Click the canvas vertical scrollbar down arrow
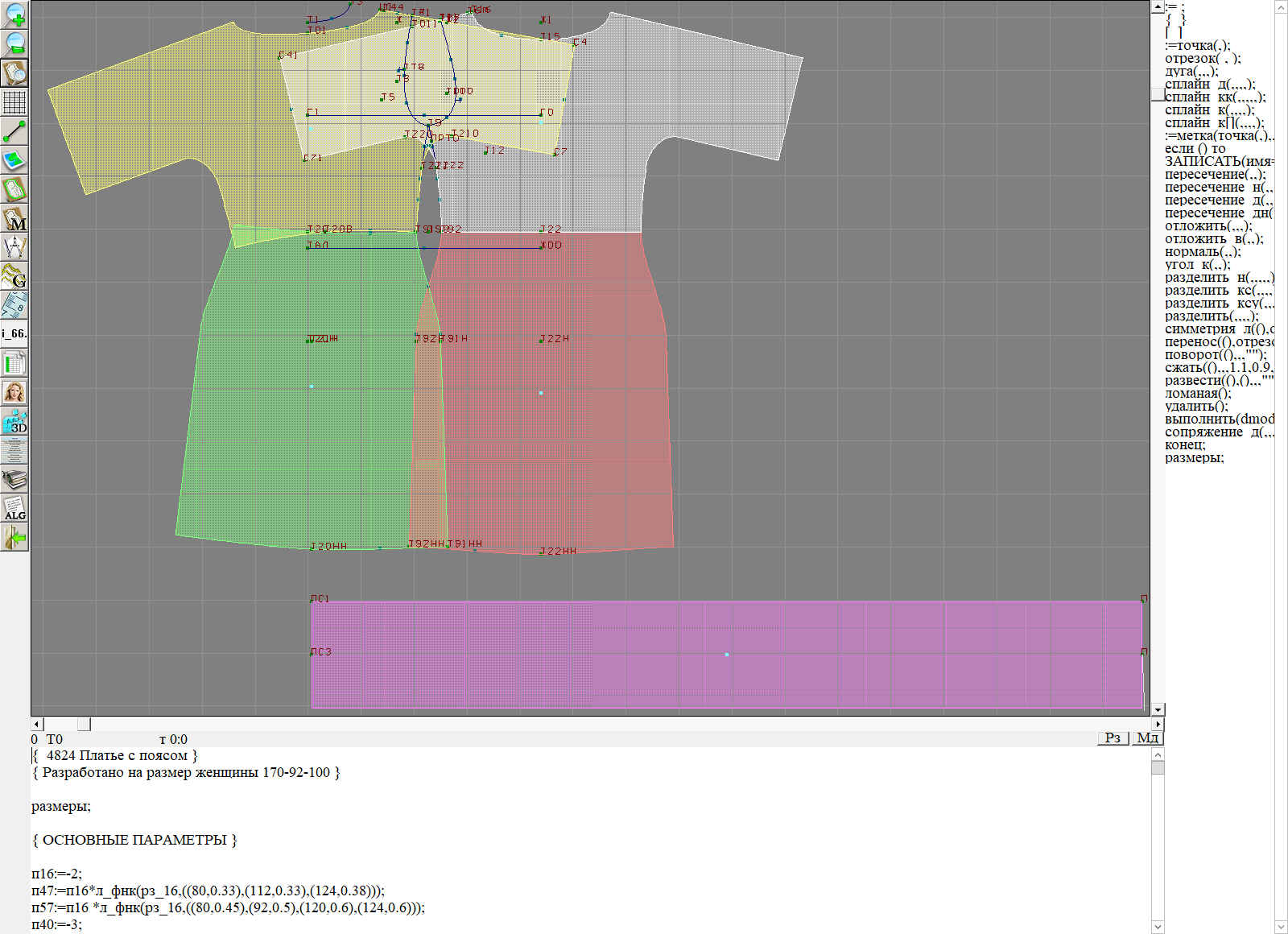Screen dimensions: 1288x934 [x=1158, y=709]
